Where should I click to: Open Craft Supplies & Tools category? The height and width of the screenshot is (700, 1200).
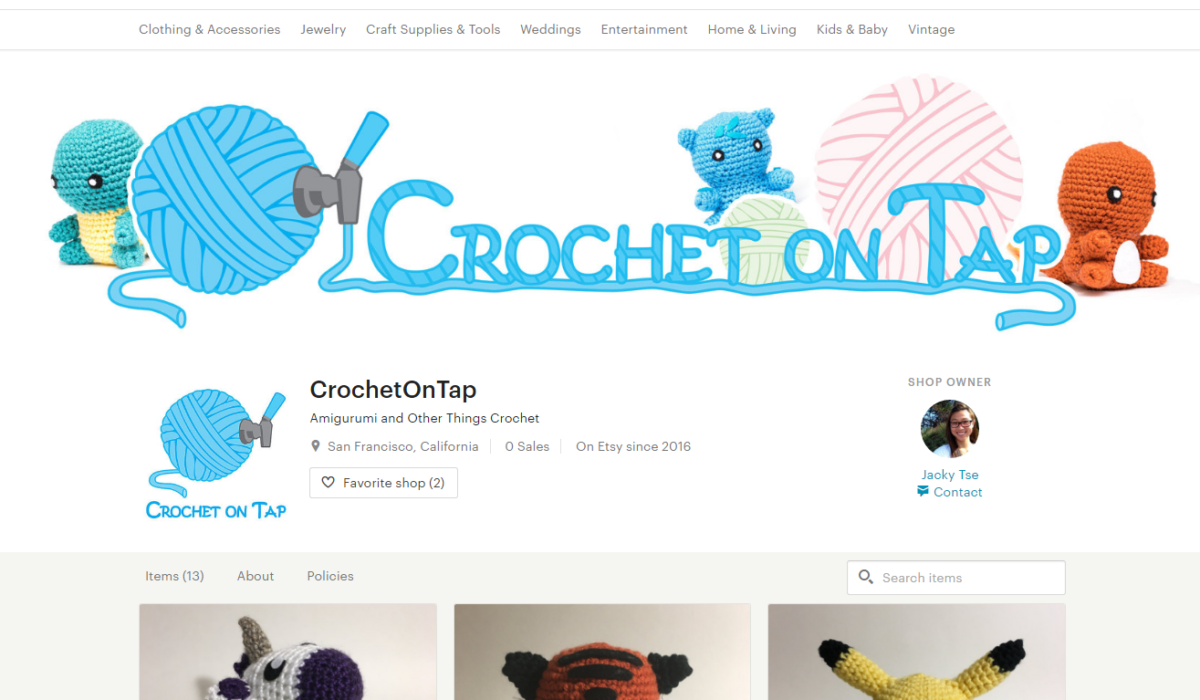click(x=433, y=30)
